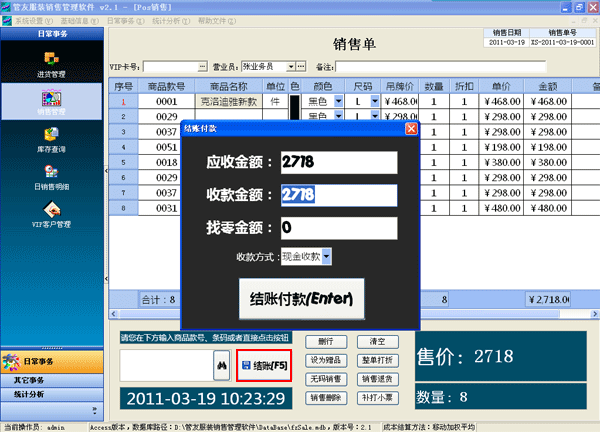600x432 pixels.
Task: Click the binoculars search icon
Action: click(x=221, y=366)
